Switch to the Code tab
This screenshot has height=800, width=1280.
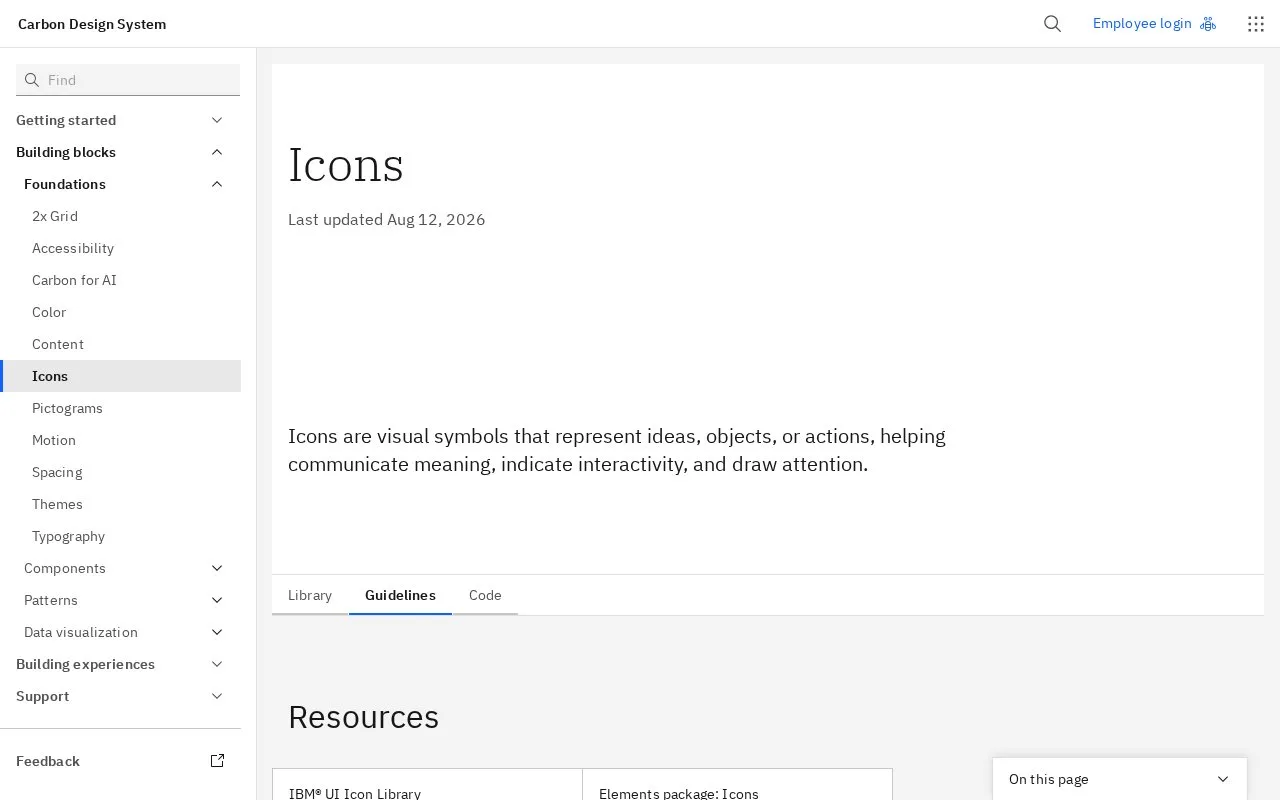pyautogui.click(x=485, y=595)
